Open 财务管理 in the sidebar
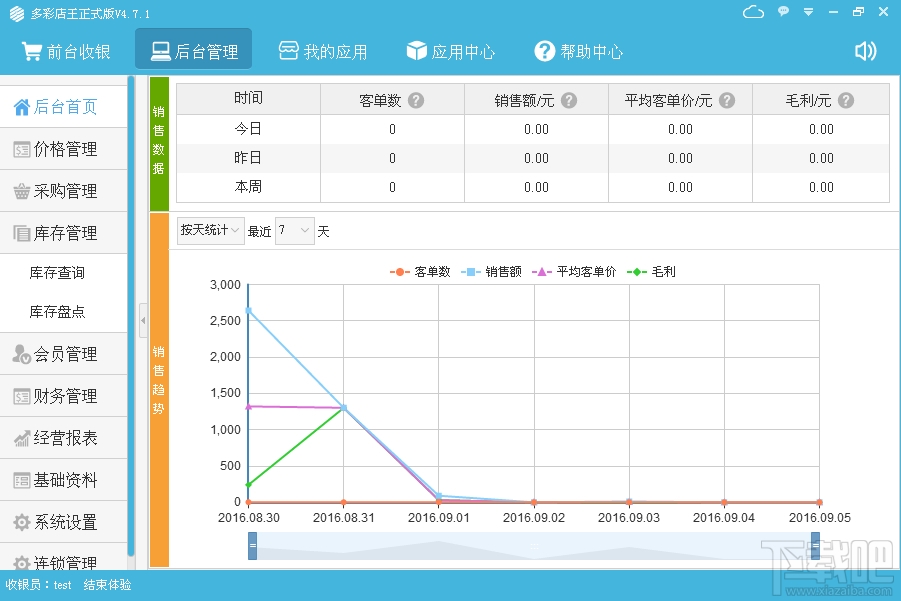Viewport: 901px width, 601px height. click(63, 396)
